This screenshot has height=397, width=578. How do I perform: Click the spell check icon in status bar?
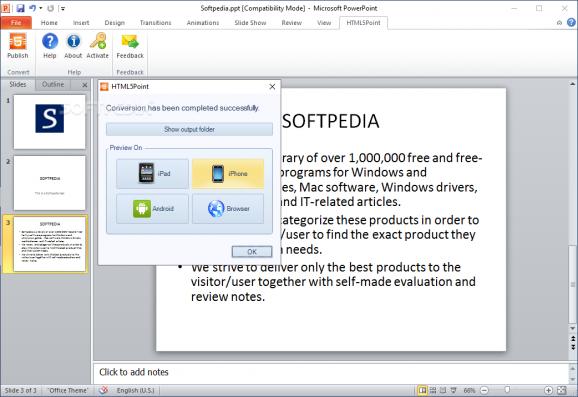[104, 390]
